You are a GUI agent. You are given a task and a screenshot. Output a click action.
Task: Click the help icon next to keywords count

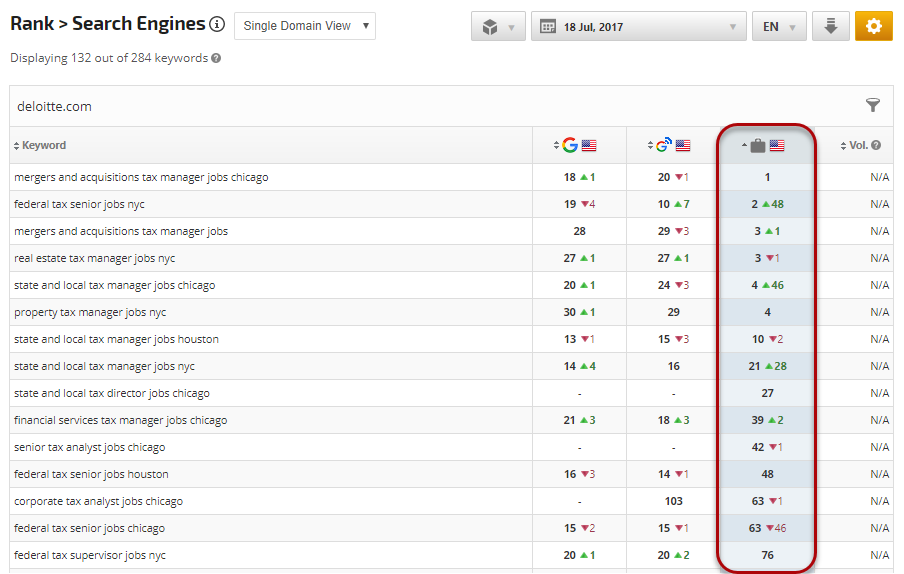(216, 58)
